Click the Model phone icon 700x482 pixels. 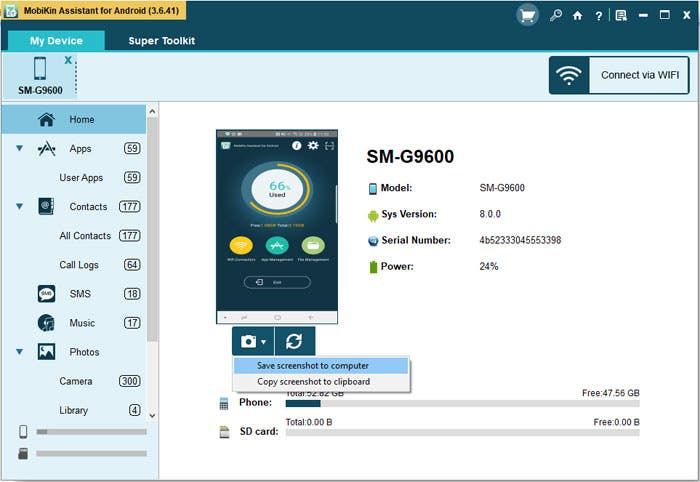click(373, 189)
